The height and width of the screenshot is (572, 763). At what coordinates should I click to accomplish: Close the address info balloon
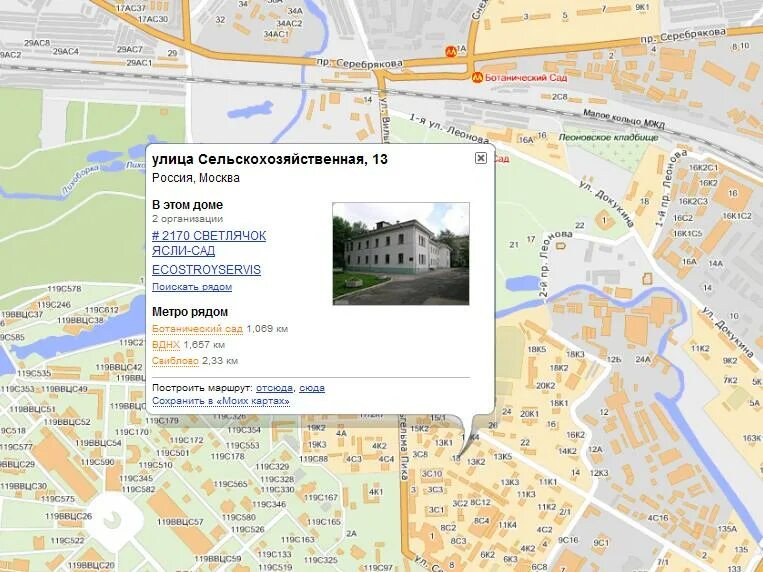(x=480, y=158)
